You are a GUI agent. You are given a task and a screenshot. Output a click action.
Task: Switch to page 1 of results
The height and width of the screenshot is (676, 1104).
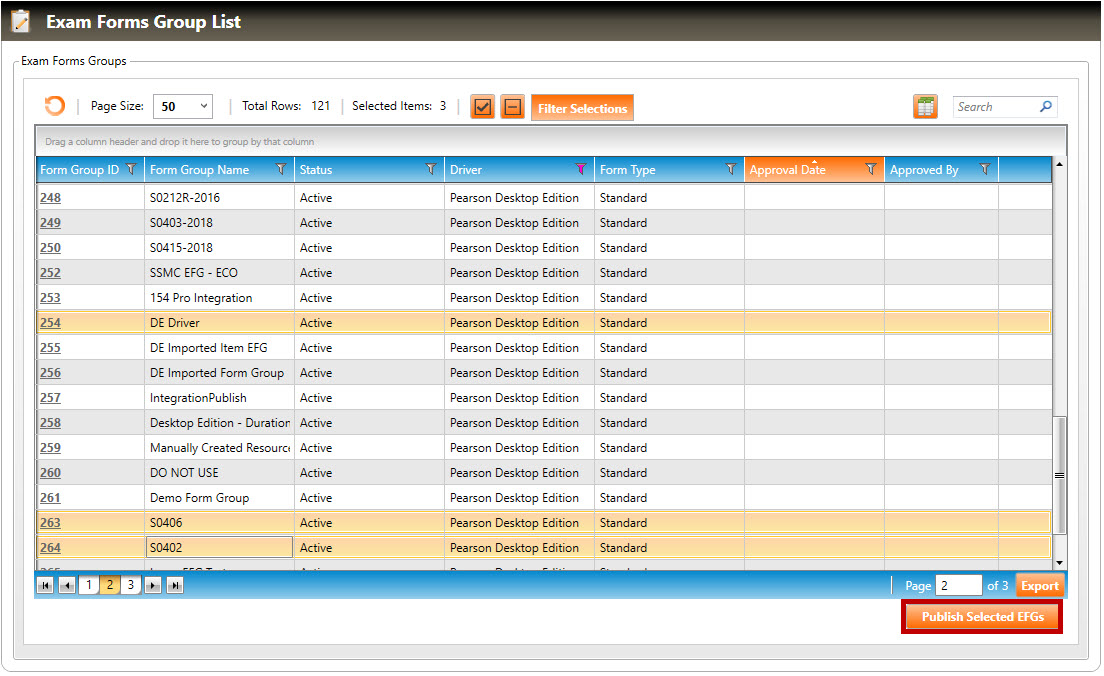point(88,586)
